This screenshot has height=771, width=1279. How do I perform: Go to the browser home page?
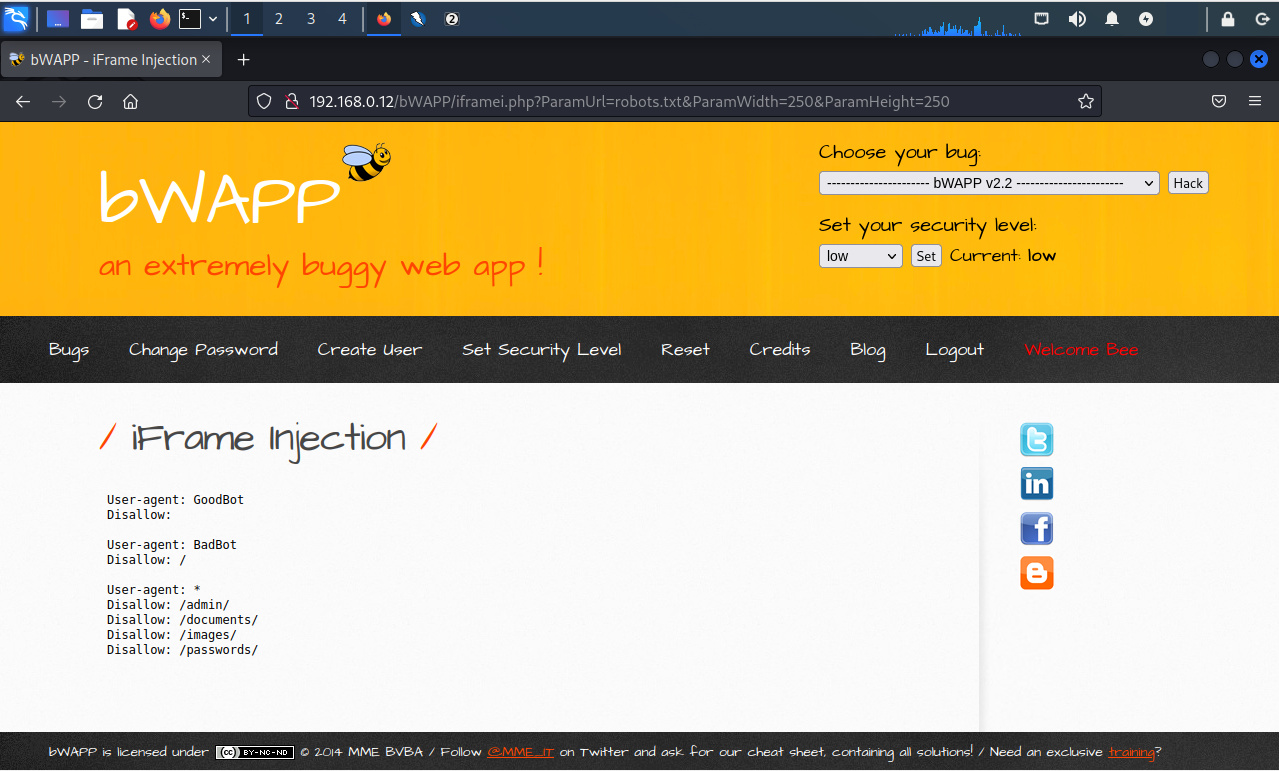(x=130, y=101)
